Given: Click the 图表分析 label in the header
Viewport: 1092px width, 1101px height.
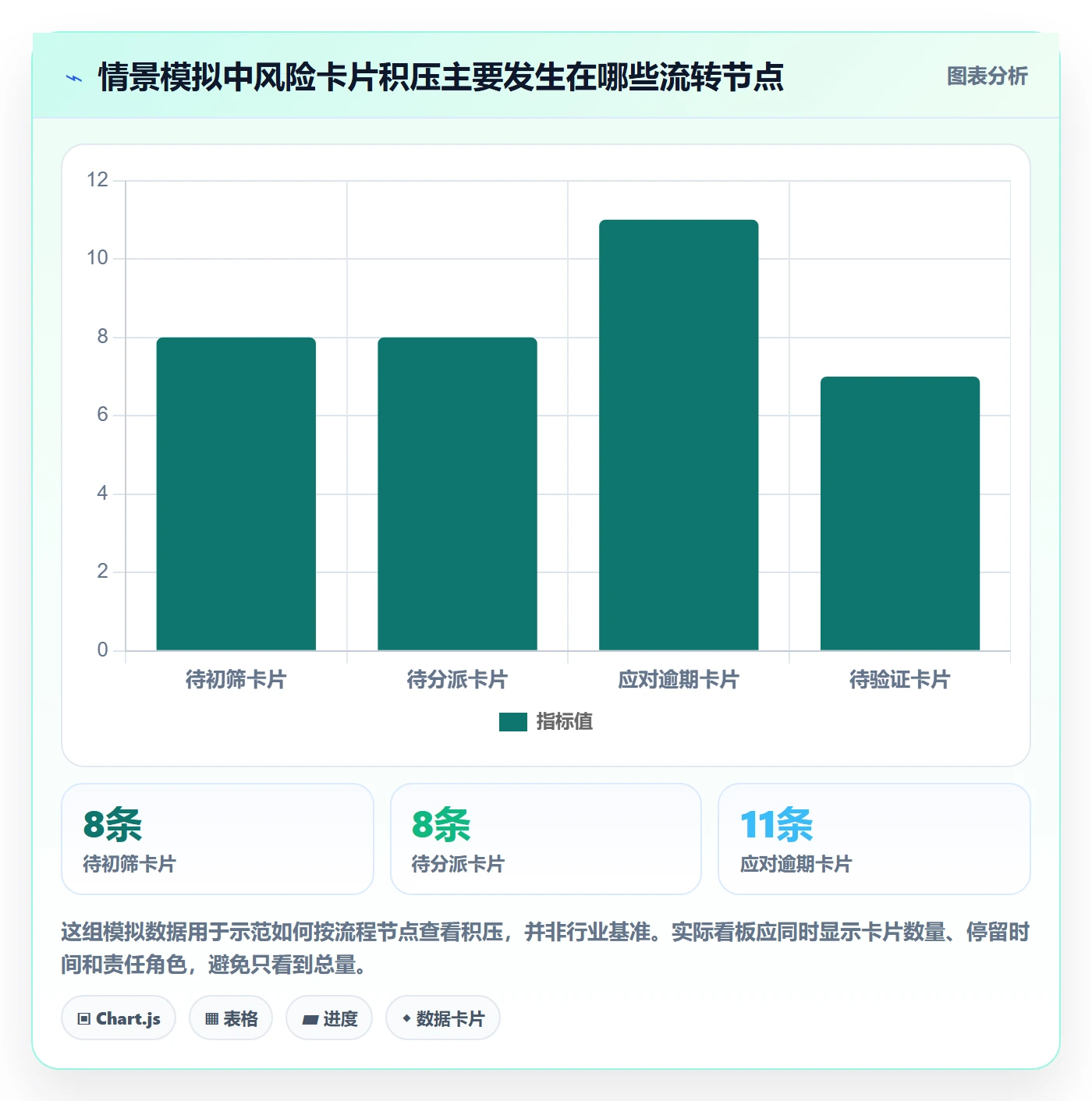Looking at the screenshot, I should 987,76.
